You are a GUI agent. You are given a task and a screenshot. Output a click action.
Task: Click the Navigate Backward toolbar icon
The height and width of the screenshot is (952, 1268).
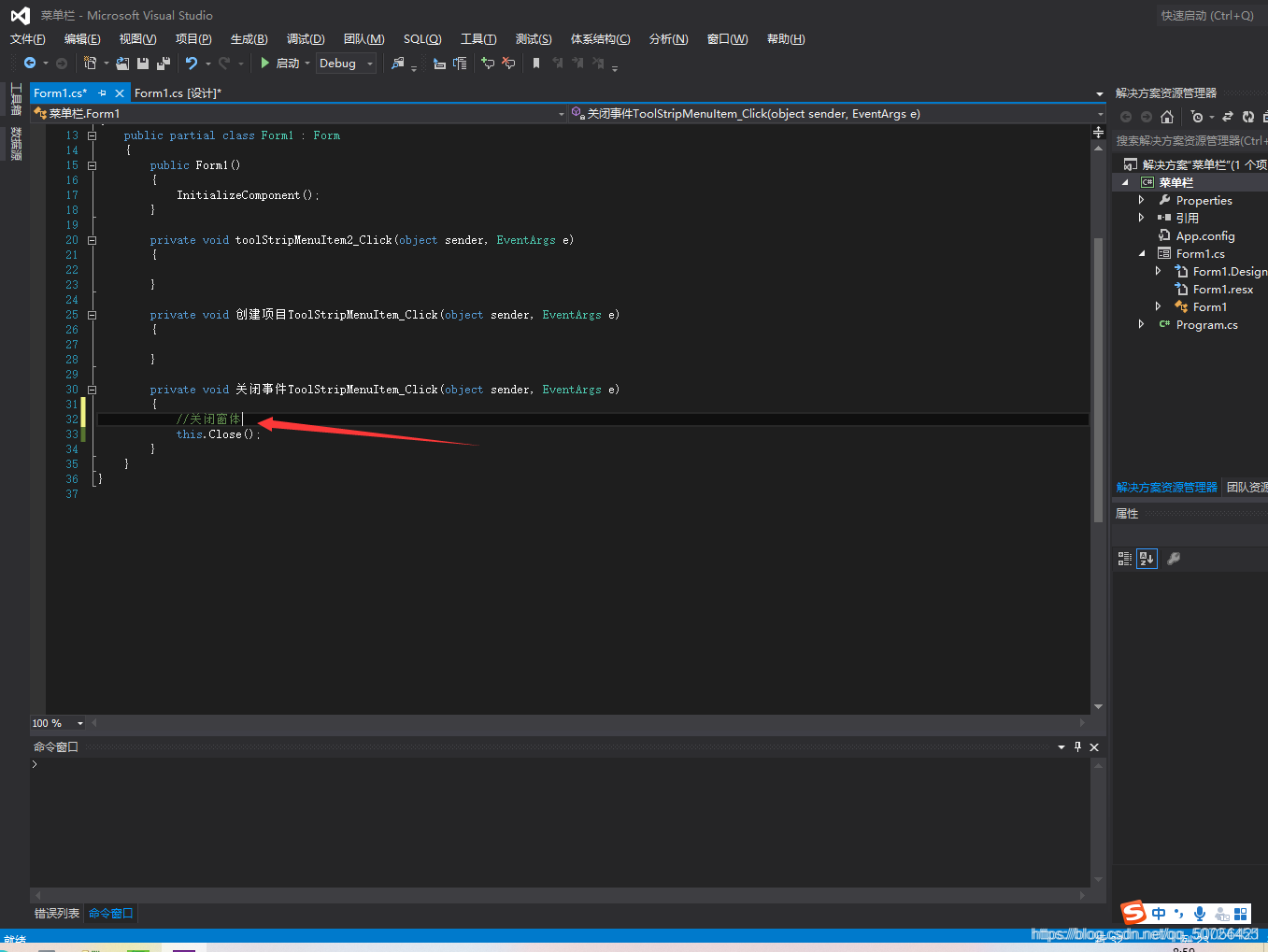pos(30,63)
